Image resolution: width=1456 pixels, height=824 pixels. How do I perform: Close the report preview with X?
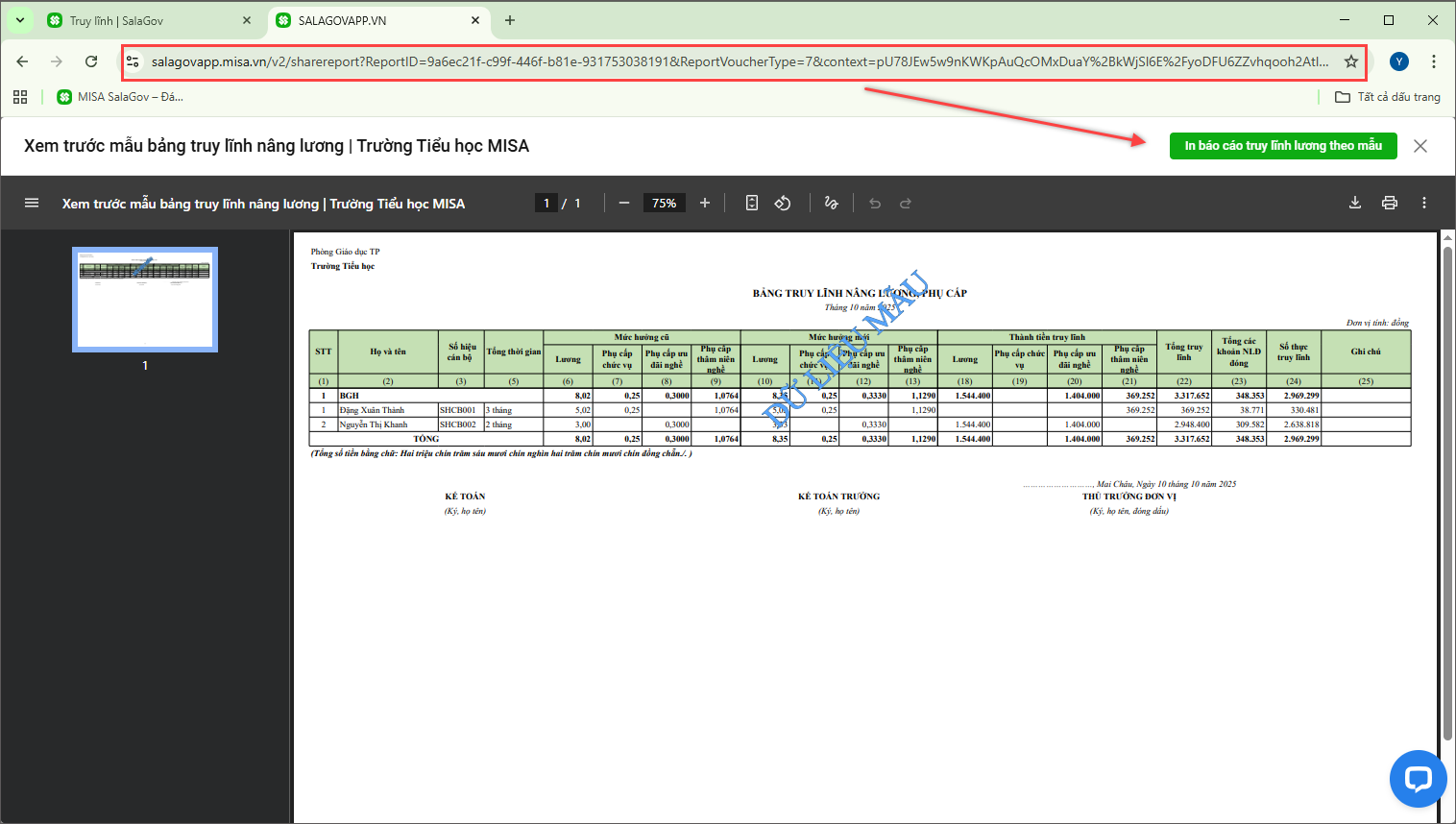click(1420, 146)
